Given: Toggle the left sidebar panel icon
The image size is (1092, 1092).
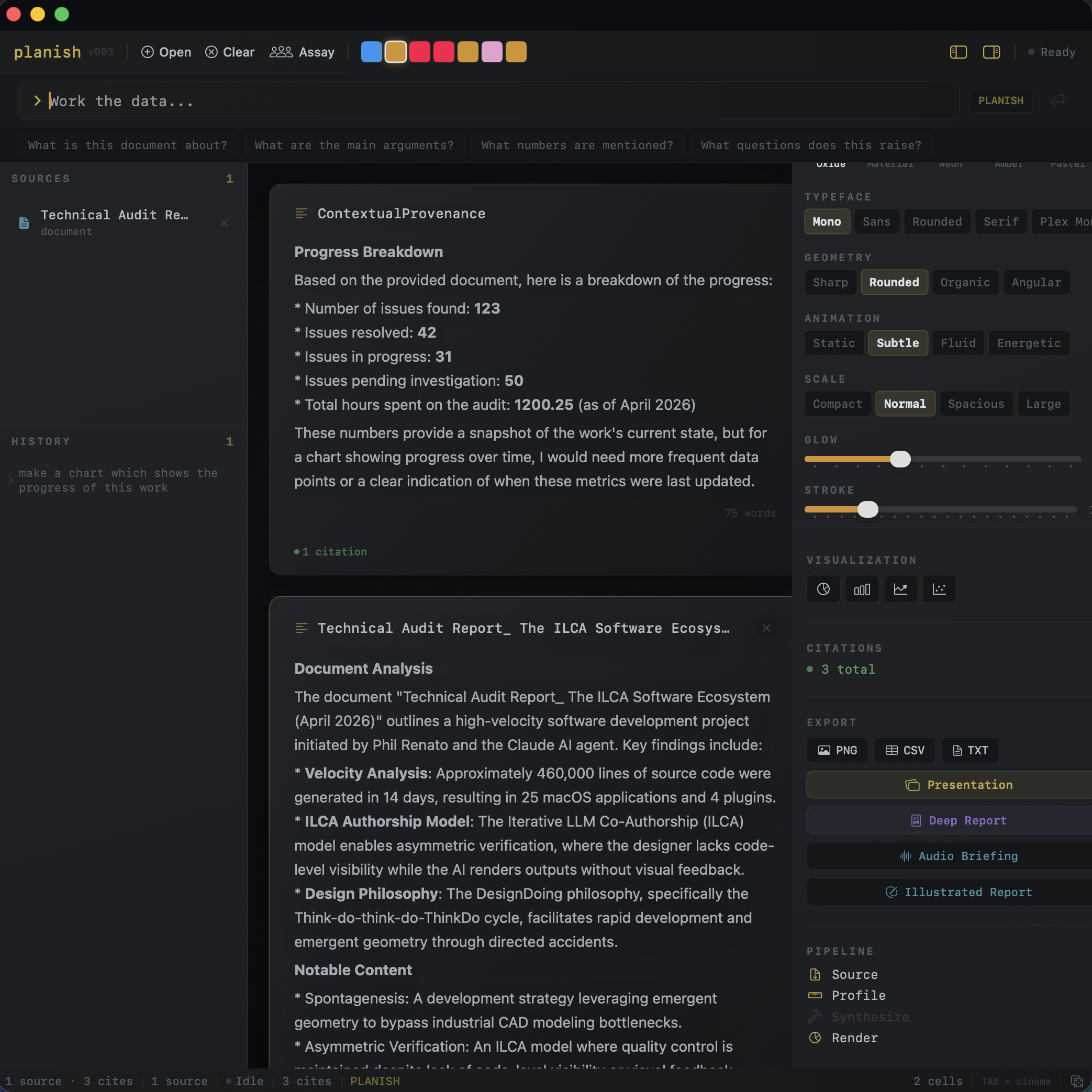Looking at the screenshot, I should point(958,52).
